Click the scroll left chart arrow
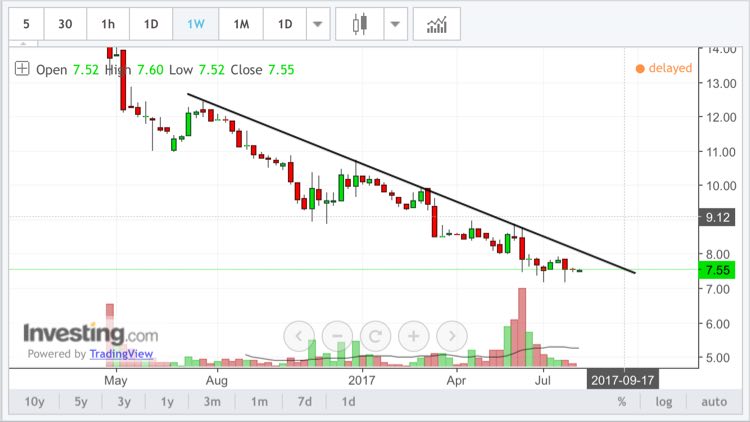The image size is (750, 422). click(299, 336)
